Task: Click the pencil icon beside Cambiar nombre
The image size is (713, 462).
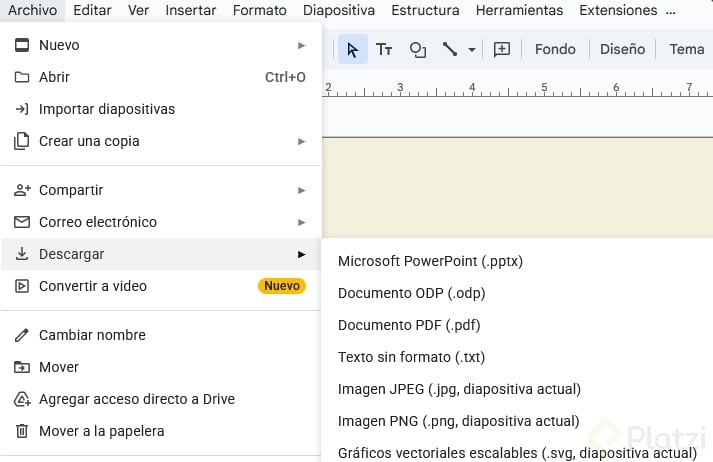Action: (21, 335)
